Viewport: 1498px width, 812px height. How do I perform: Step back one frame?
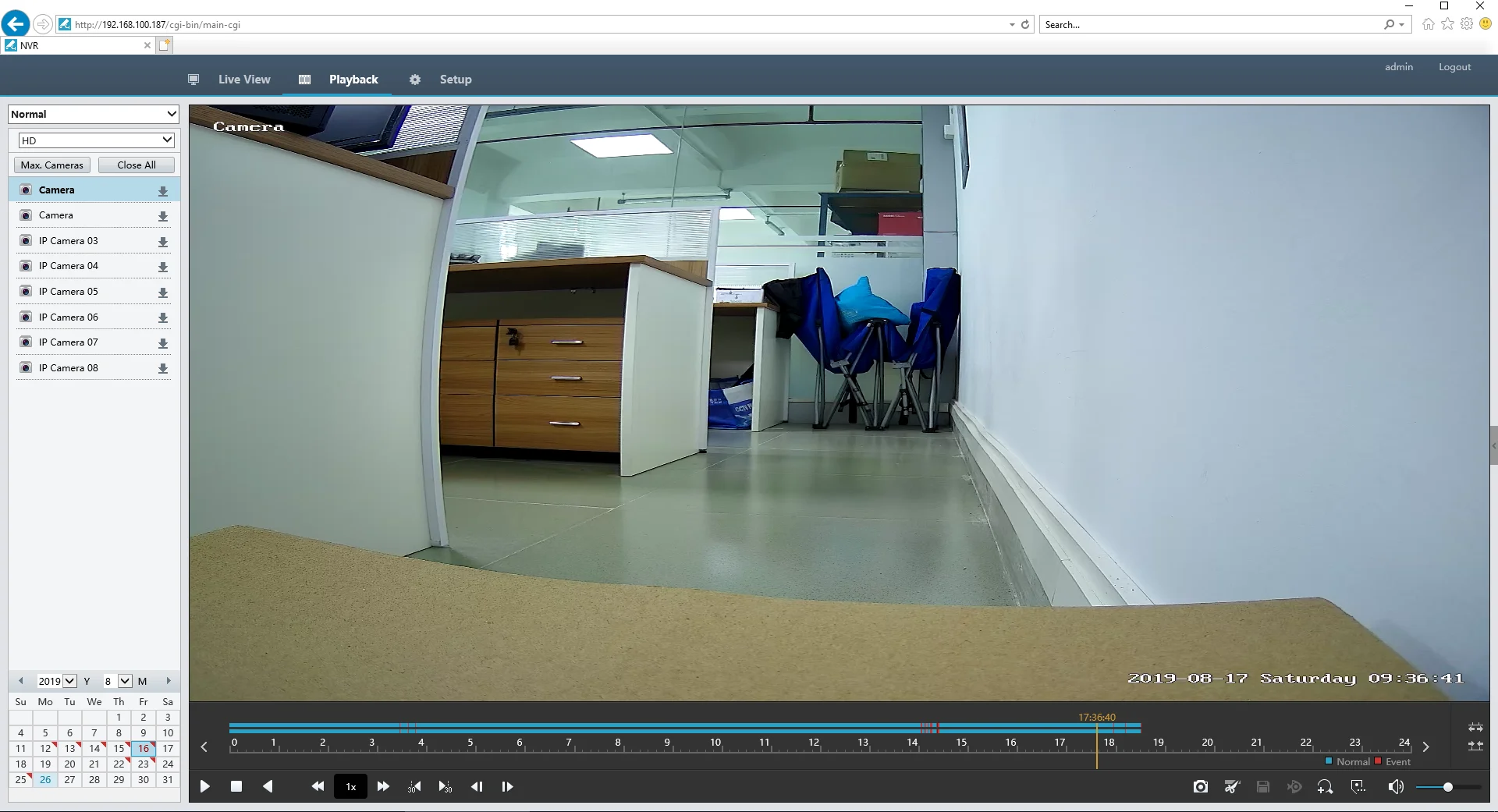click(x=477, y=786)
